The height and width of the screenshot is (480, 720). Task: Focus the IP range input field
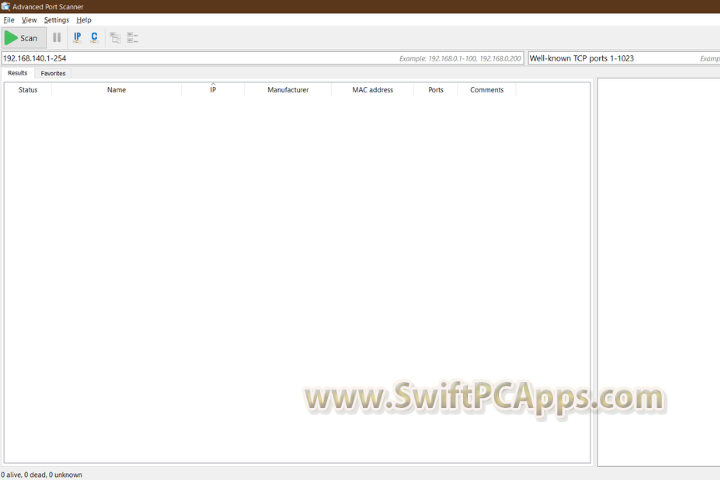pyautogui.click(x=262, y=58)
